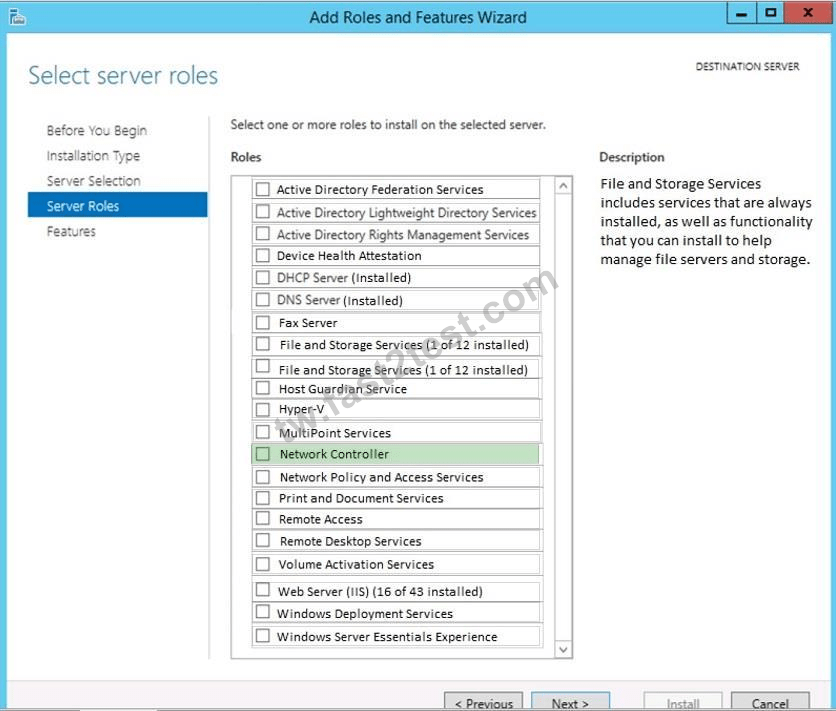Viewport: 836px width, 711px height.
Task: Close the Add Roles and Features Wizard
Action: (x=808, y=13)
